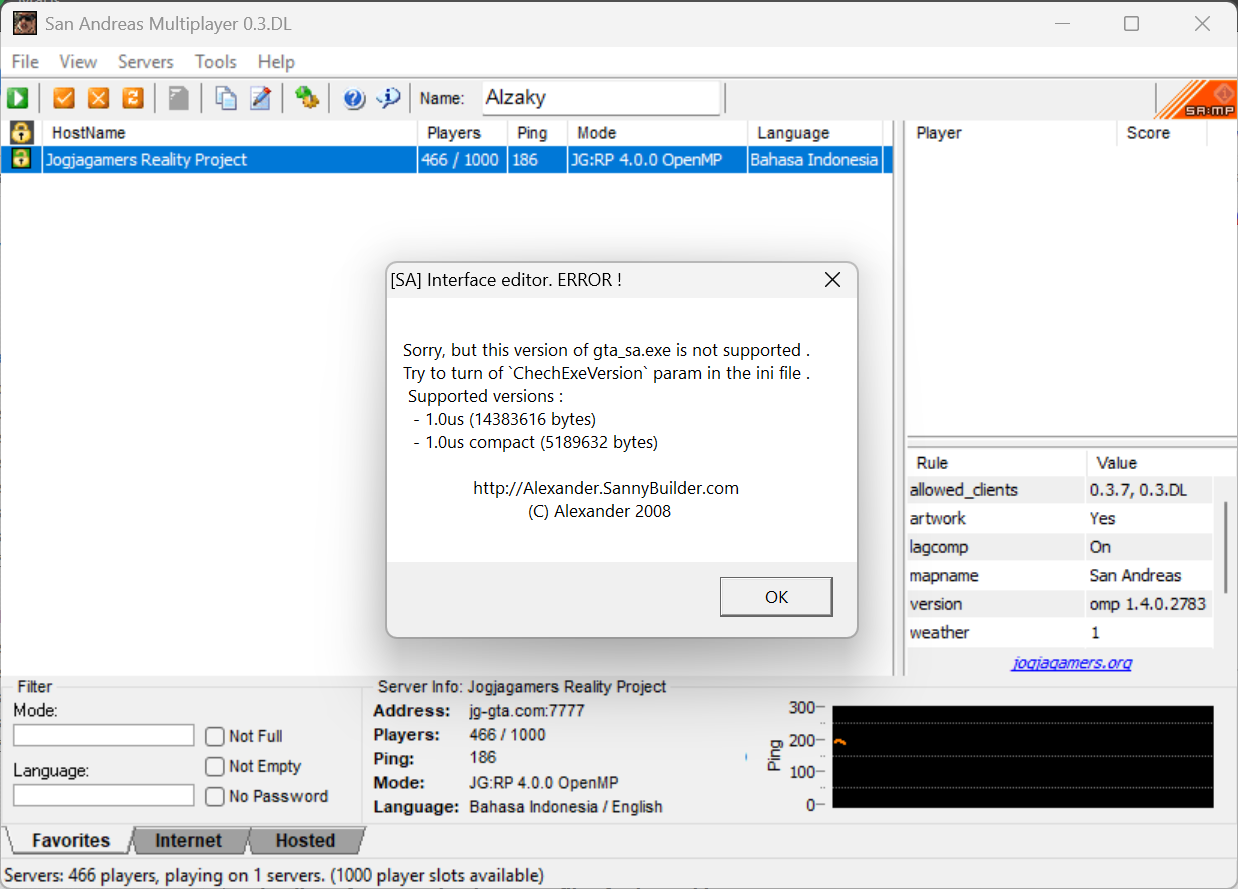Open the jogjagamers.org link
Screen dimensions: 1238x889
(x=1071, y=662)
